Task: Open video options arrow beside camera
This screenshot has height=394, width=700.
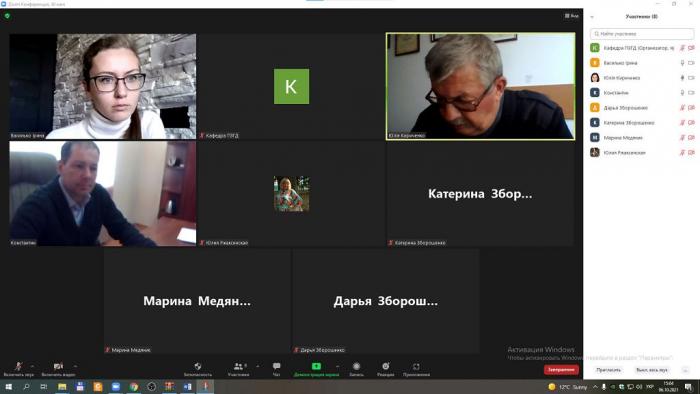Action: (x=75, y=366)
